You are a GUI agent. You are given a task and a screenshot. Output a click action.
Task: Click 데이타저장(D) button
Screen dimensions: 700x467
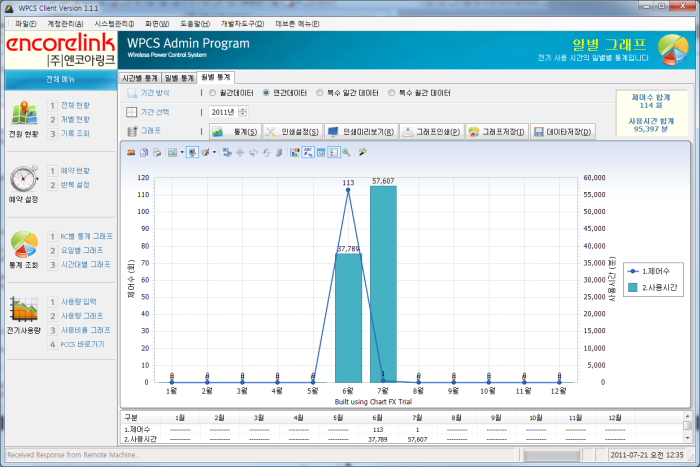562,132
